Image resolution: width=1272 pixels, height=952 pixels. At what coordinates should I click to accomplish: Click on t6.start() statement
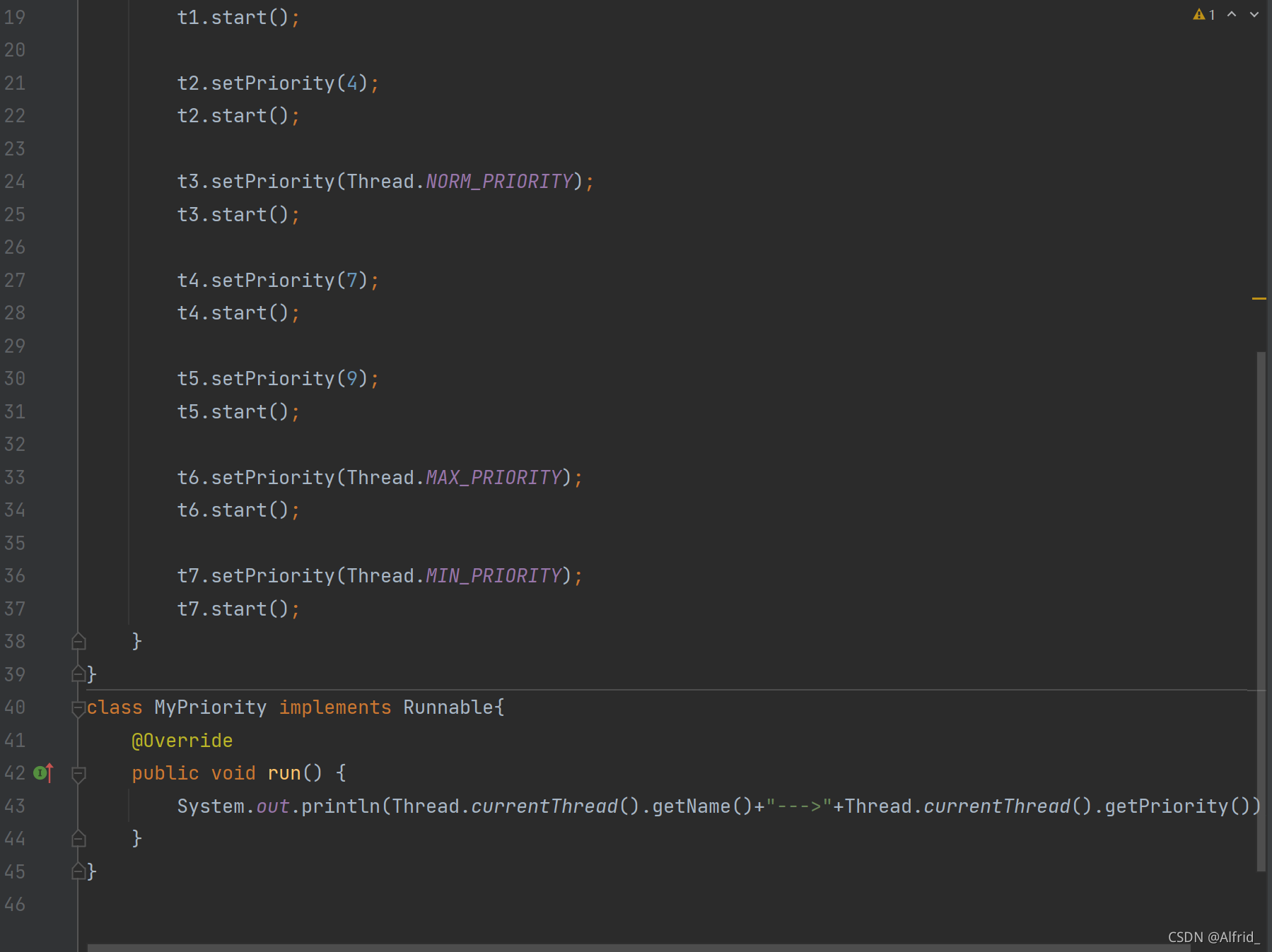(x=238, y=510)
